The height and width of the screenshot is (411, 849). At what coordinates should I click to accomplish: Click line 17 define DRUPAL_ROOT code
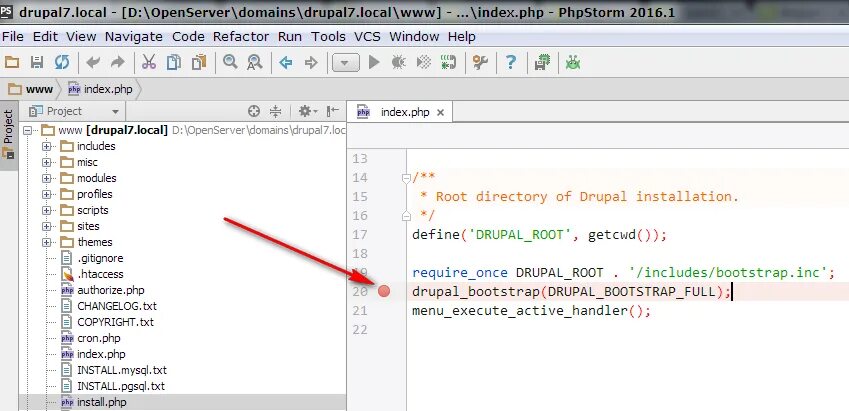point(539,235)
